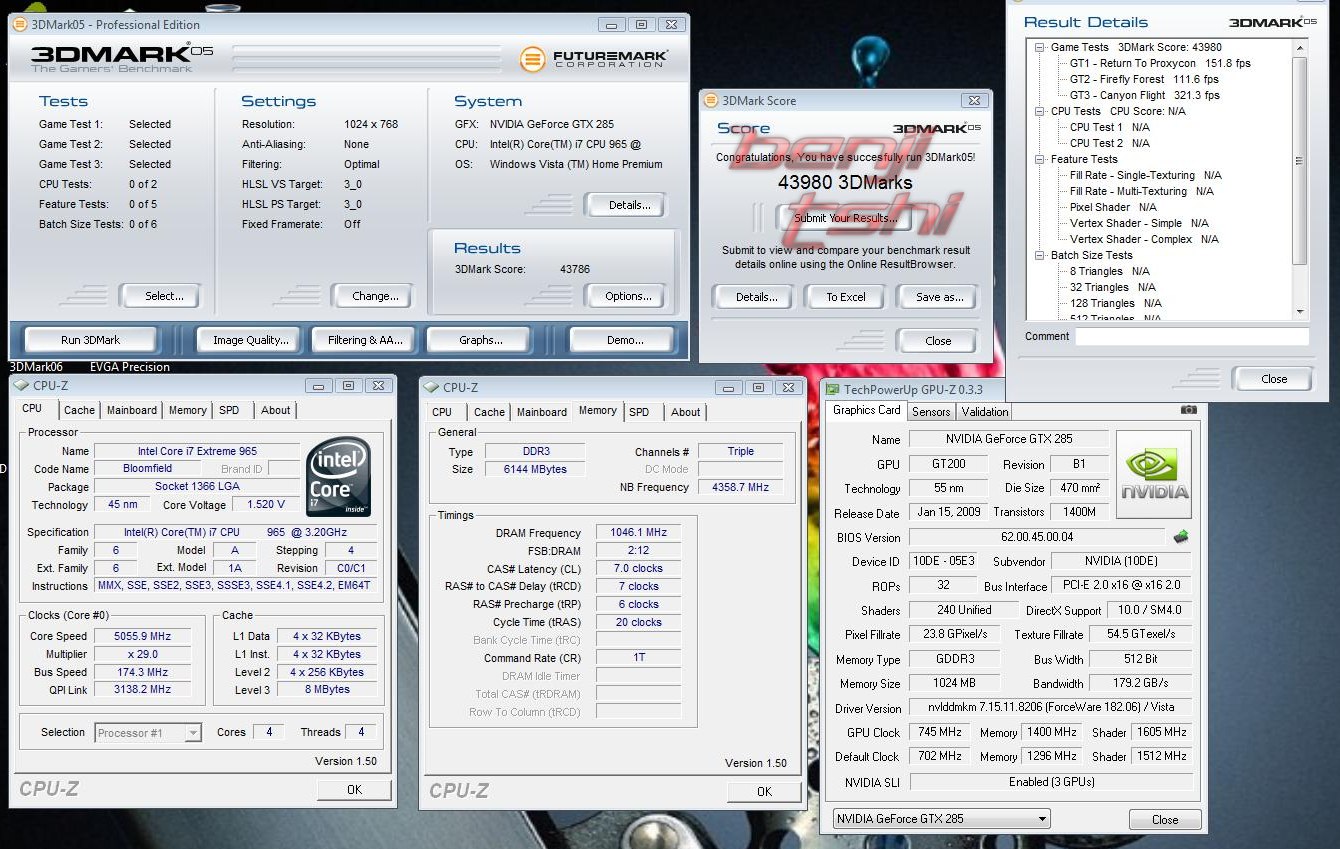The height and width of the screenshot is (849, 1340).
Task: Collapse the Feature Tests tree node
Action: [1041, 159]
